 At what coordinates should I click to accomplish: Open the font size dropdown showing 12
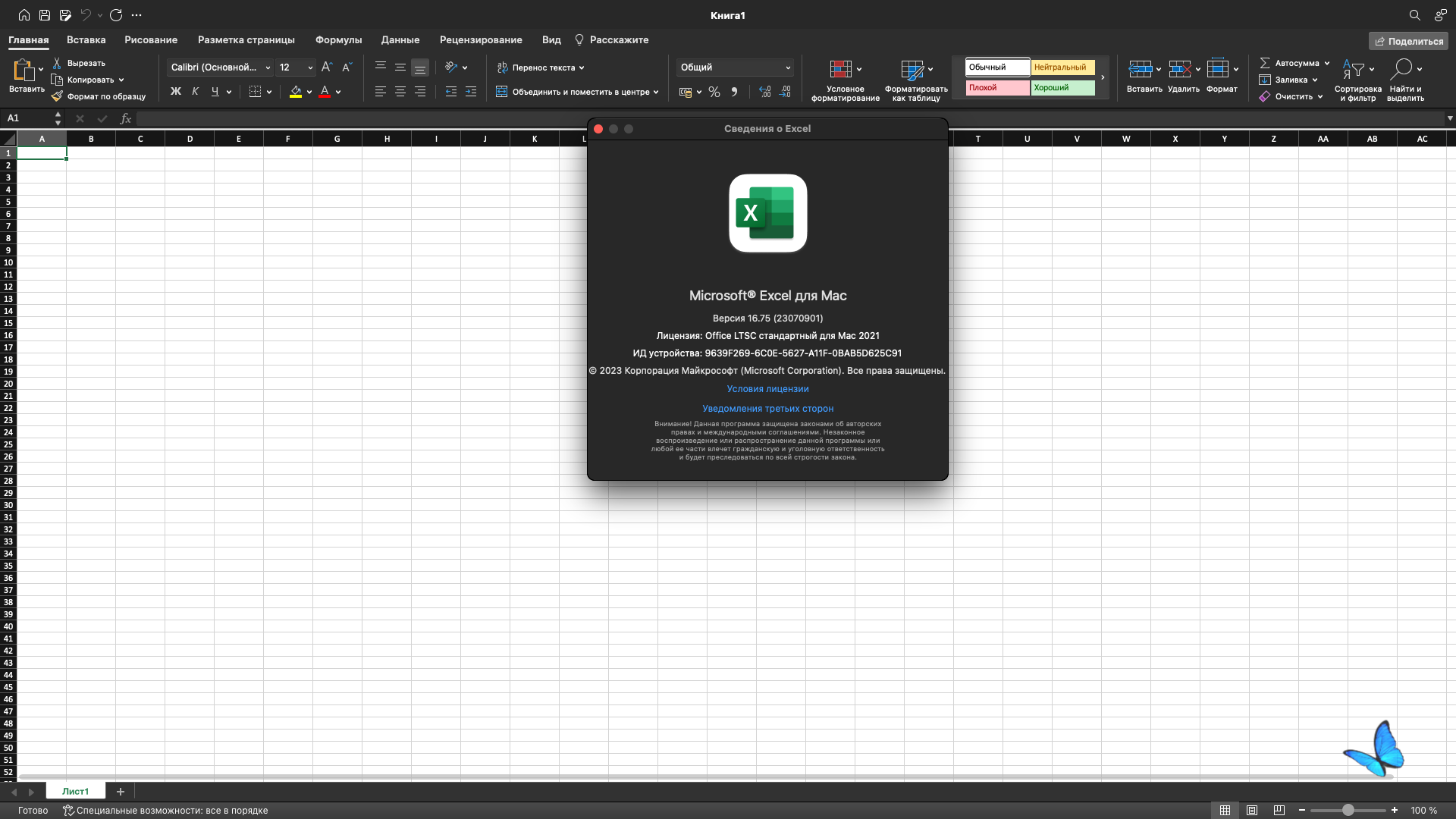310,67
